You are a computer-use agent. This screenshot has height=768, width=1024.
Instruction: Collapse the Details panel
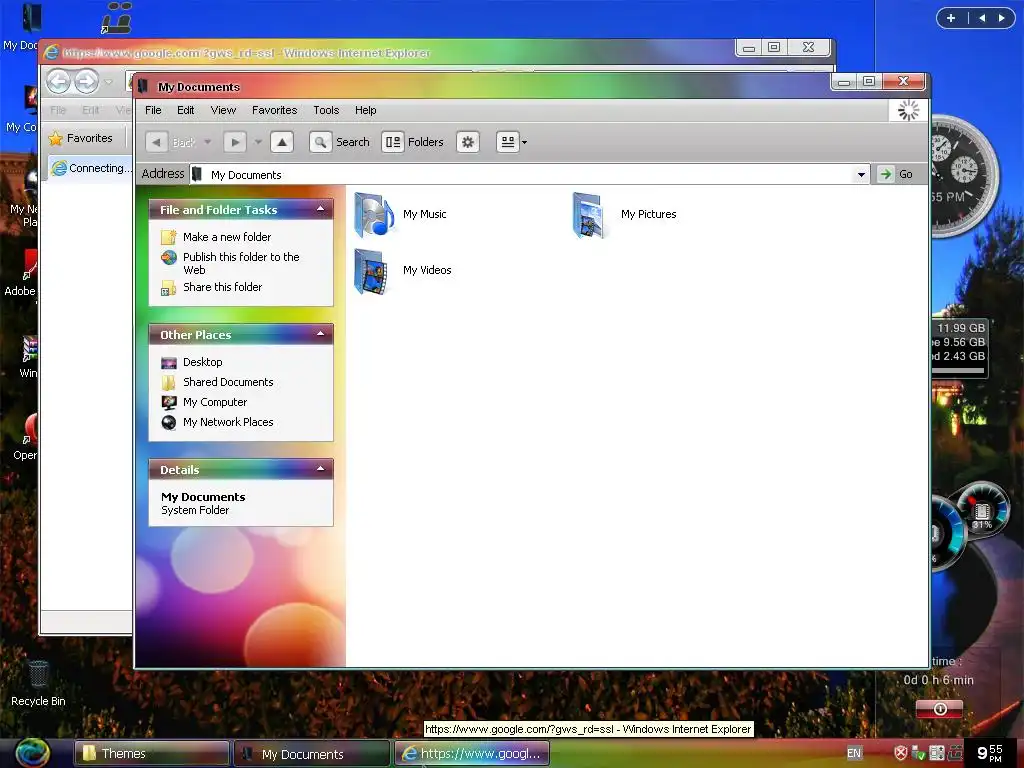coord(321,469)
